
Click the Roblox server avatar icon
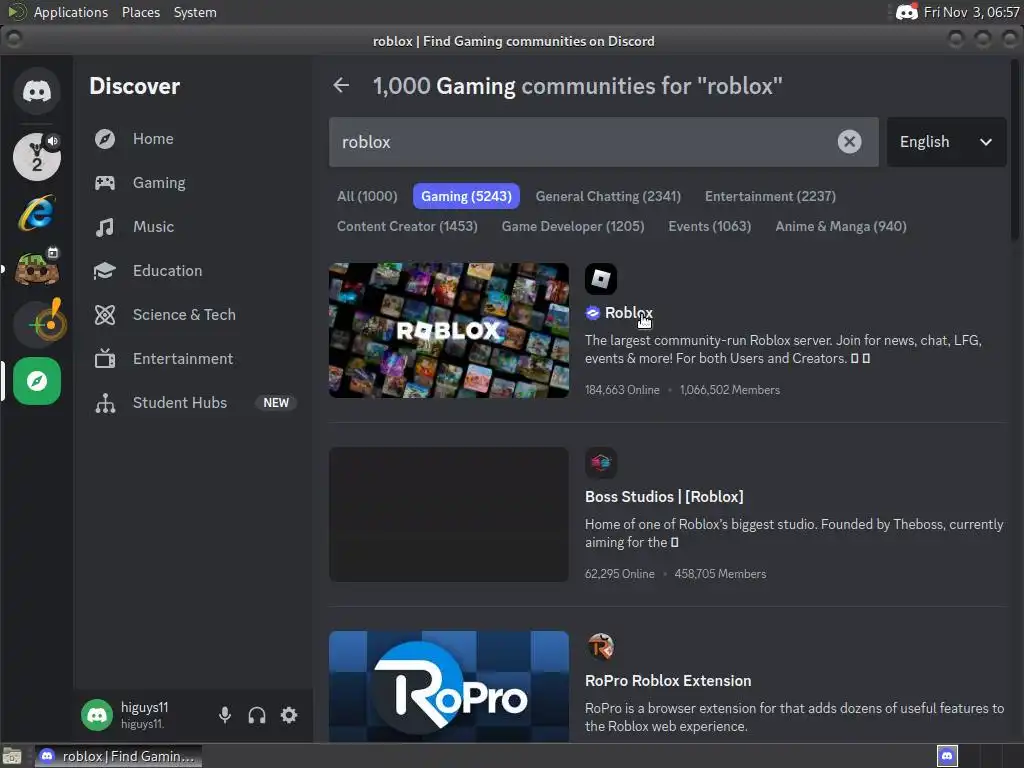pyautogui.click(x=601, y=279)
